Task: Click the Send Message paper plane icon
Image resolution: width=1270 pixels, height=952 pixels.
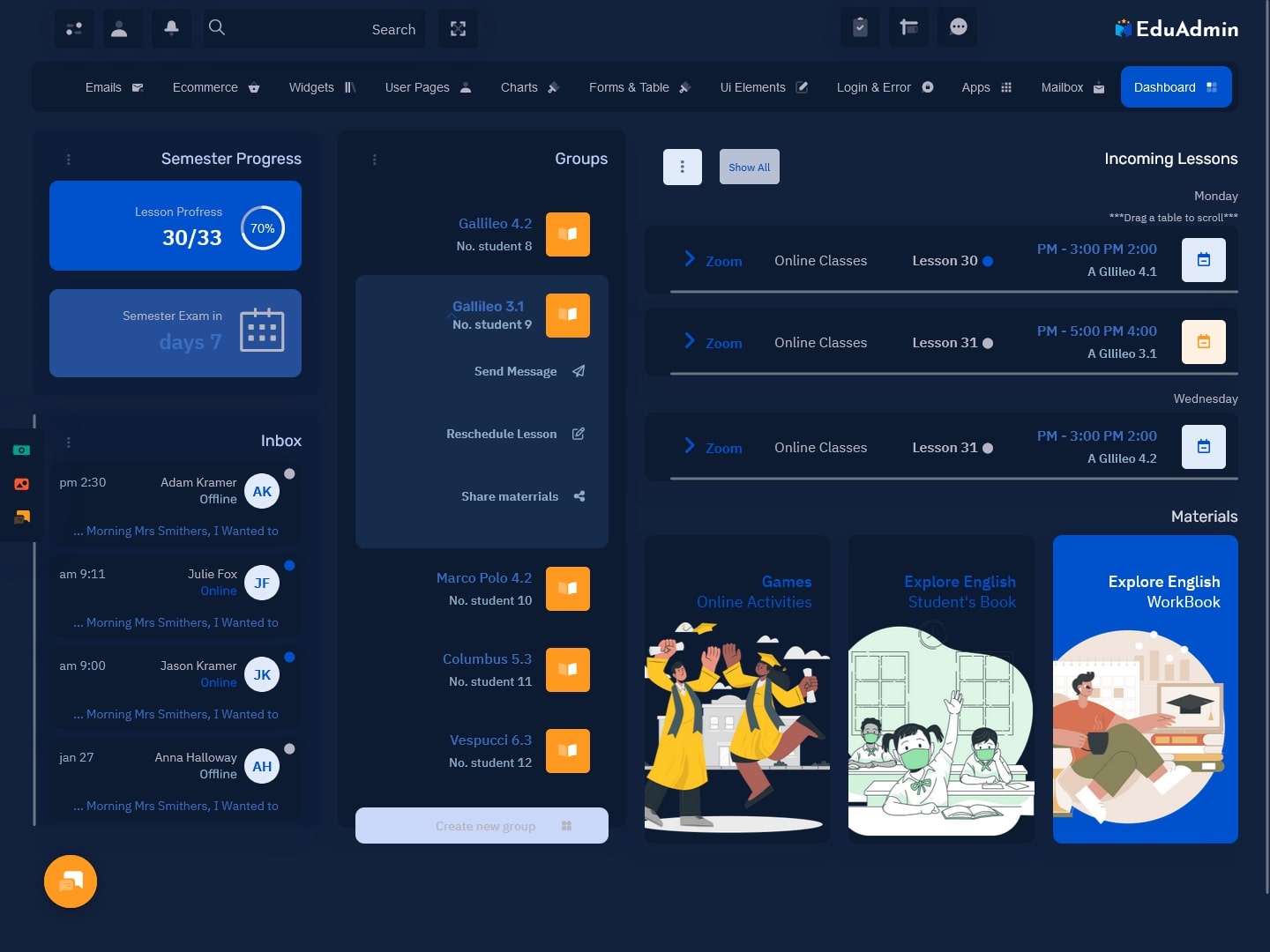Action: (579, 371)
